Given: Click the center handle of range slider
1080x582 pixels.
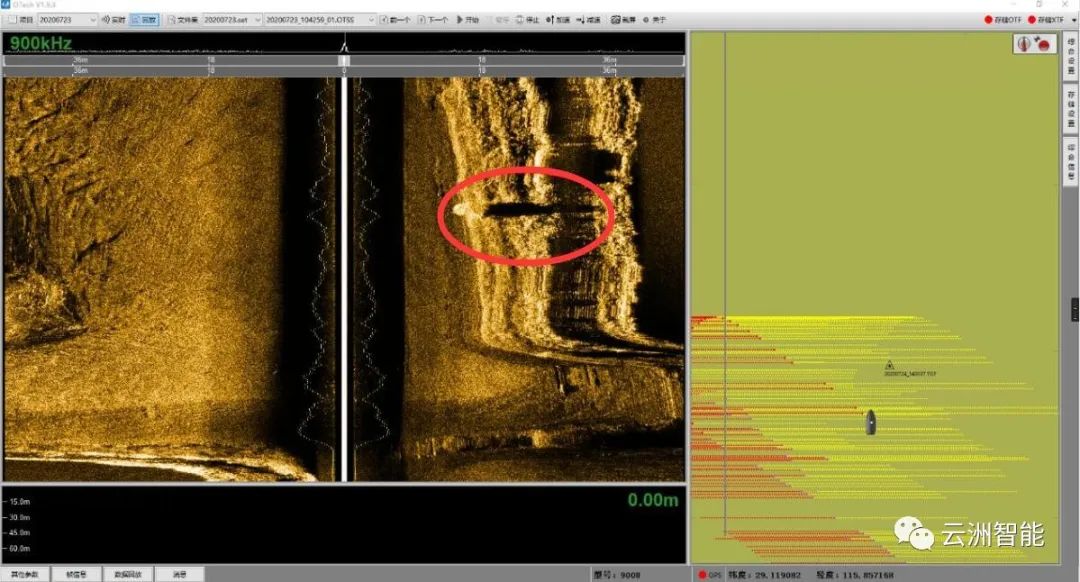Looking at the screenshot, I should (x=344, y=61).
